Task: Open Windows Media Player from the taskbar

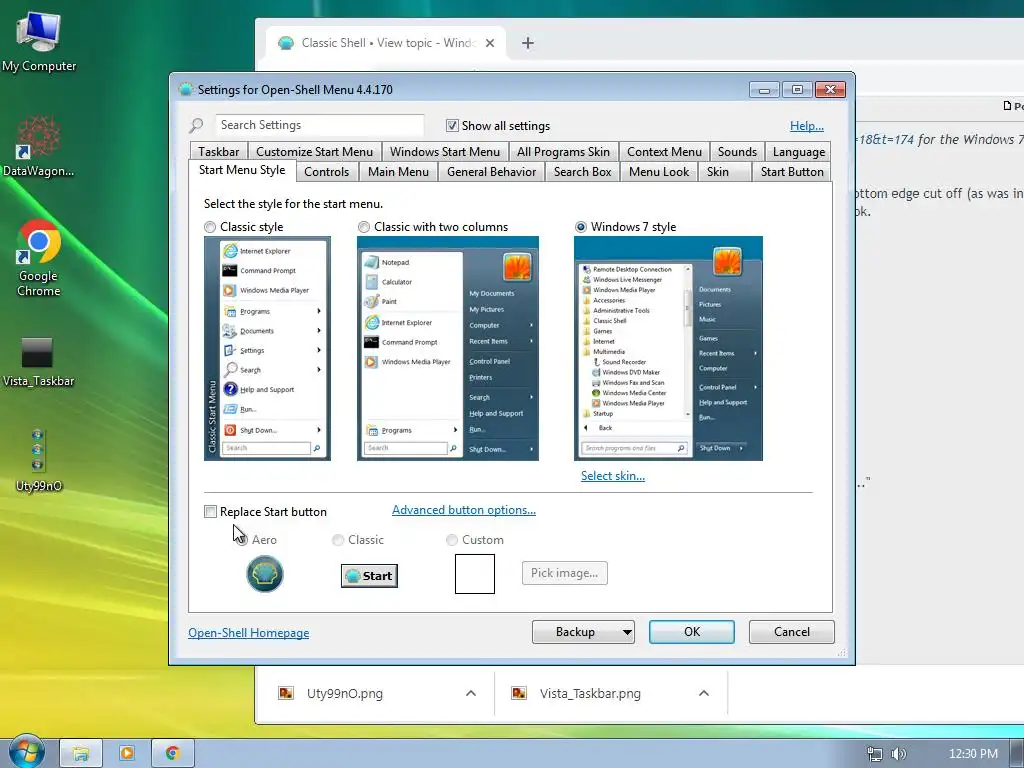Action: 127,753
